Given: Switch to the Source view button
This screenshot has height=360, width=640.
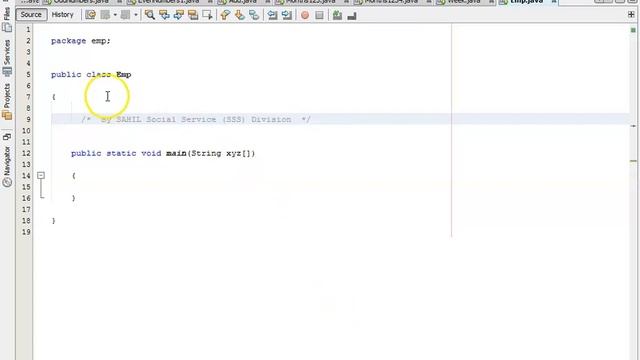Looking at the screenshot, I should [x=31, y=15].
